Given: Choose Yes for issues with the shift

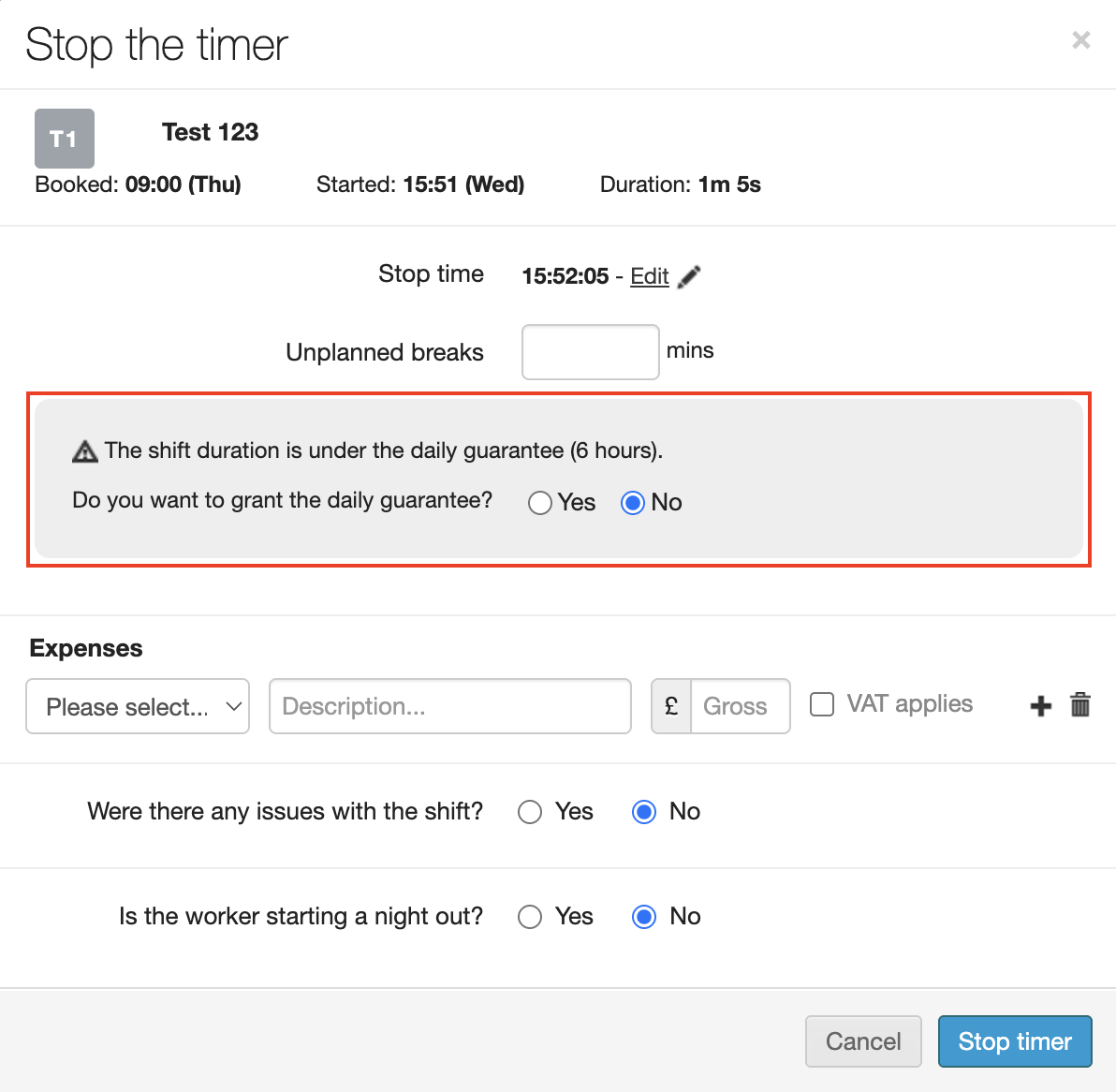Looking at the screenshot, I should coord(530,812).
